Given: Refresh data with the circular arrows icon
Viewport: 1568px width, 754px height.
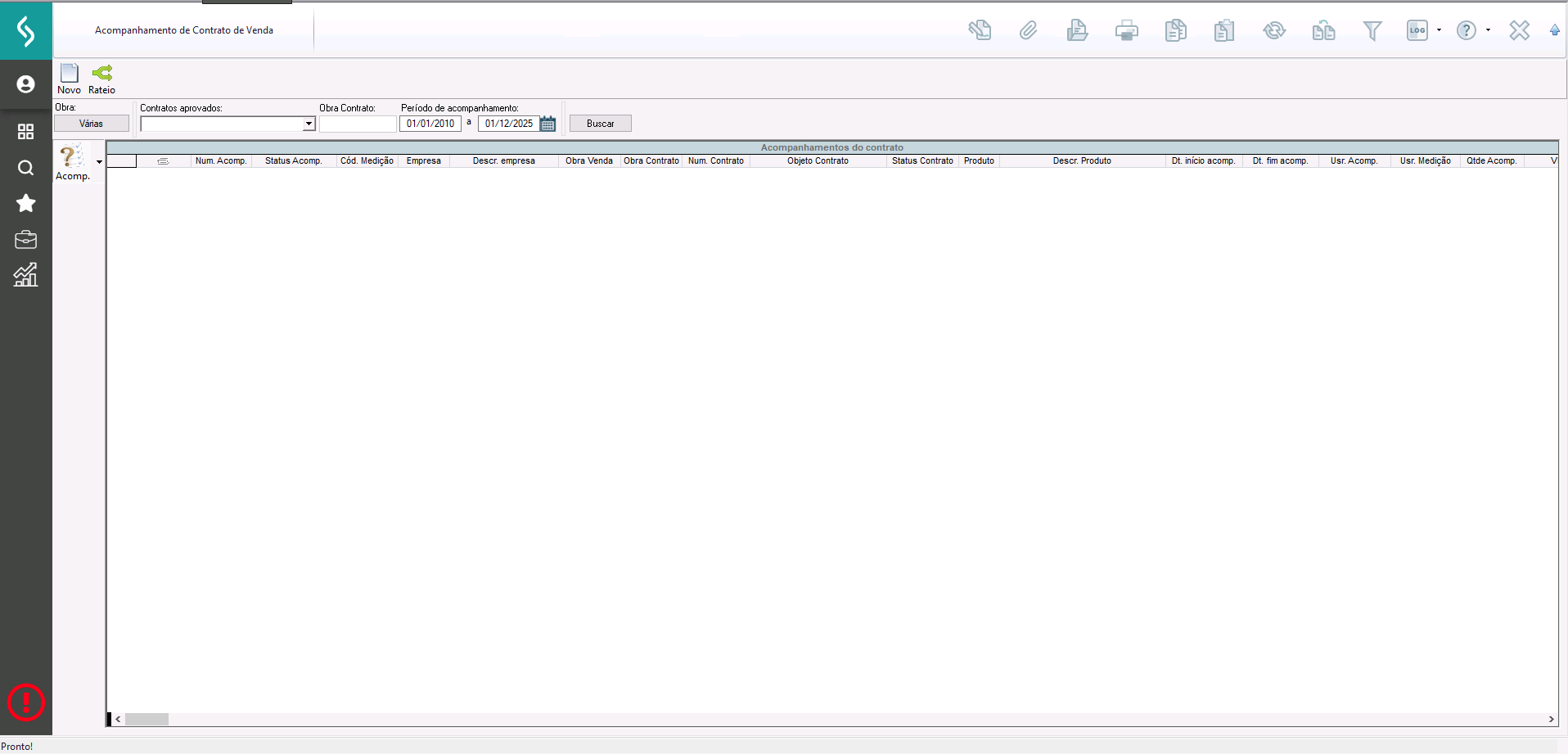Looking at the screenshot, I should (1274, 30).
